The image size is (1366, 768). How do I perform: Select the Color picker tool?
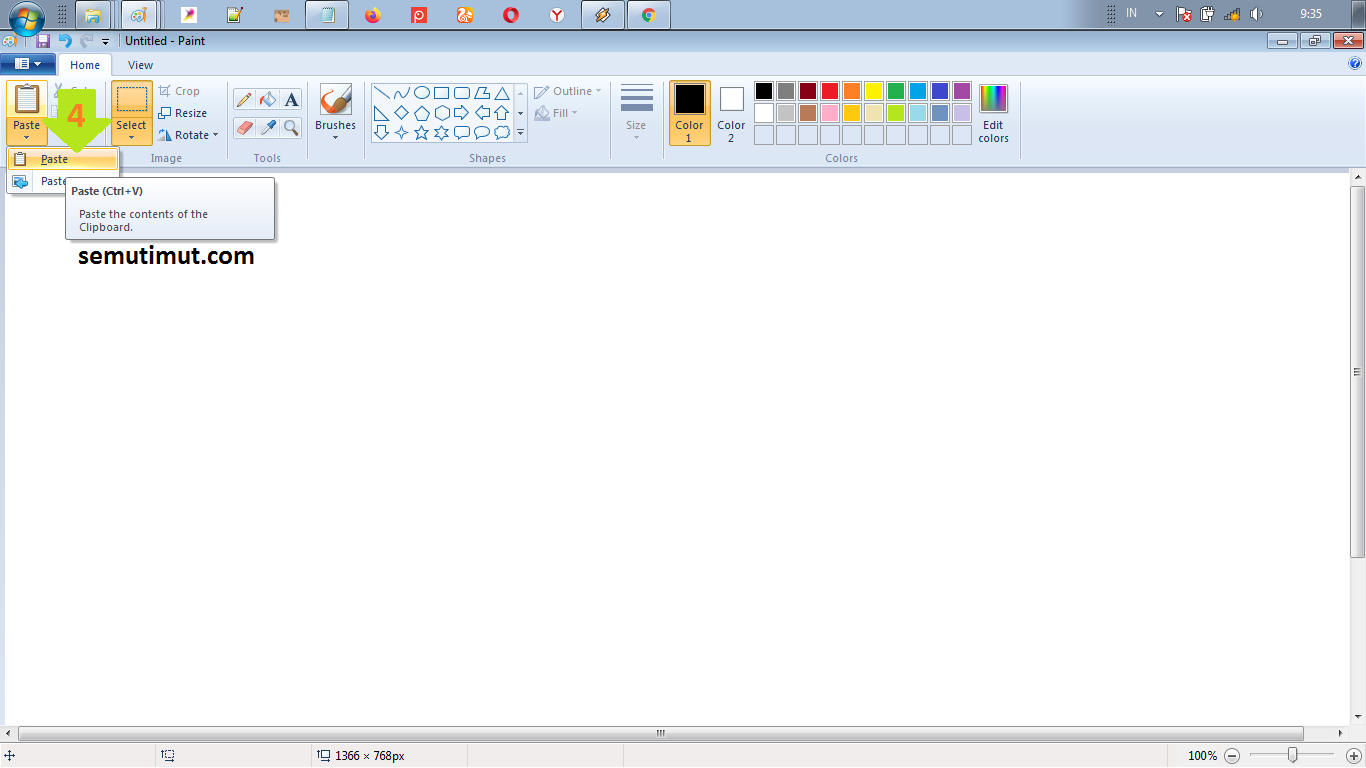tap(267, 128)
